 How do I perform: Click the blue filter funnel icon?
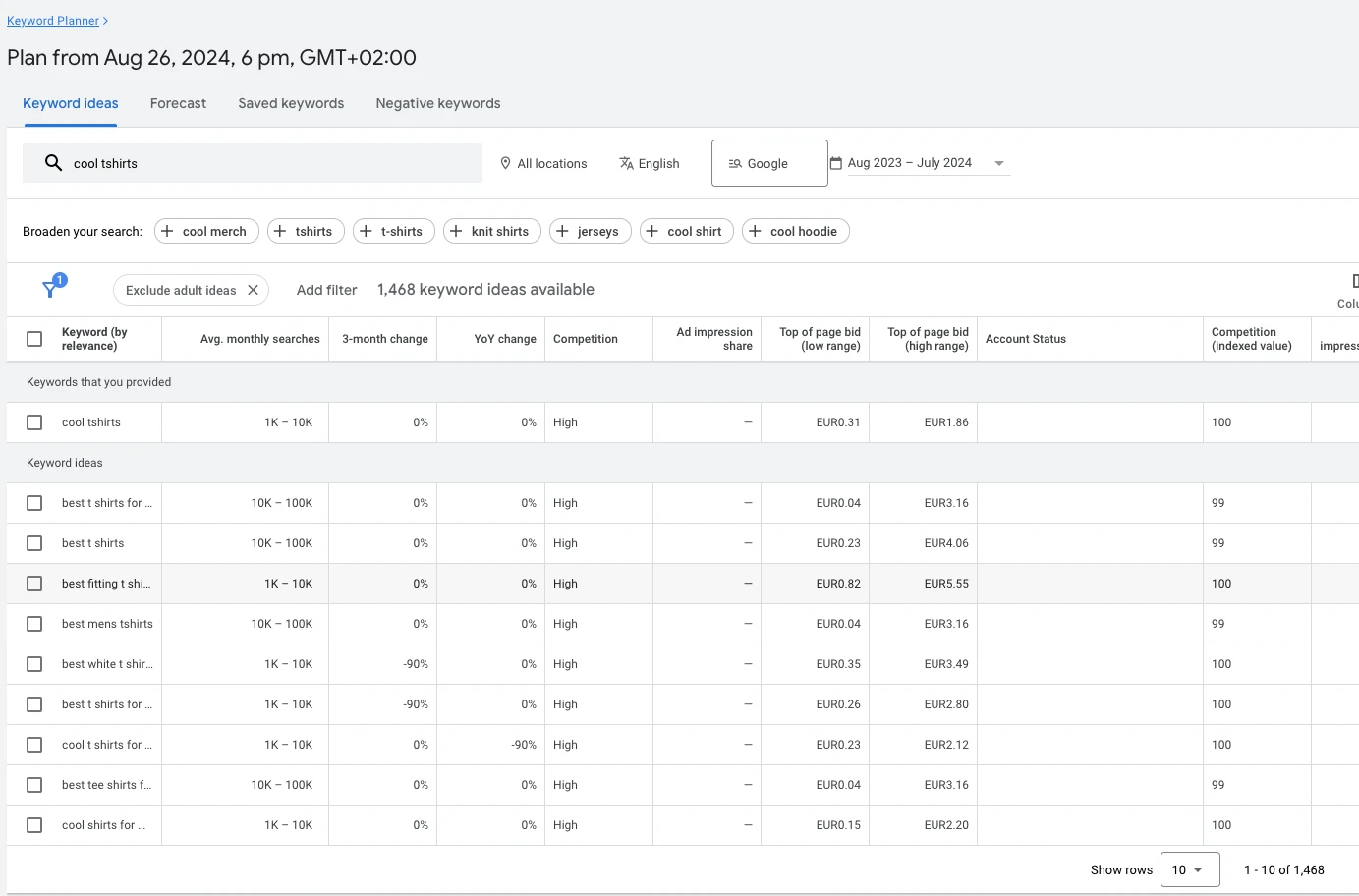coord(50,289)
